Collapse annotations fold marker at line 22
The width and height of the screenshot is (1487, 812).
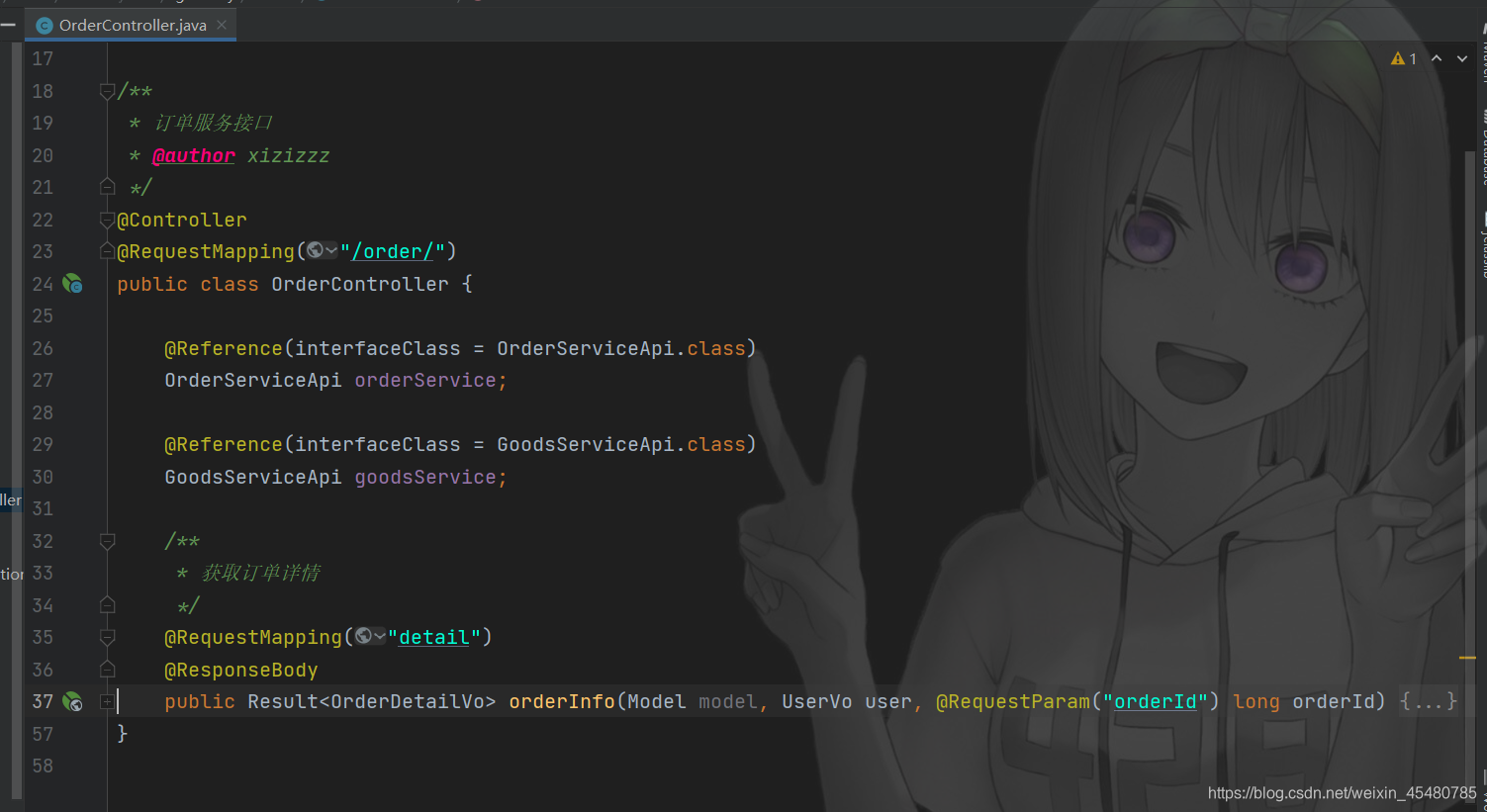pyautogui.click(x=107, y=220)
